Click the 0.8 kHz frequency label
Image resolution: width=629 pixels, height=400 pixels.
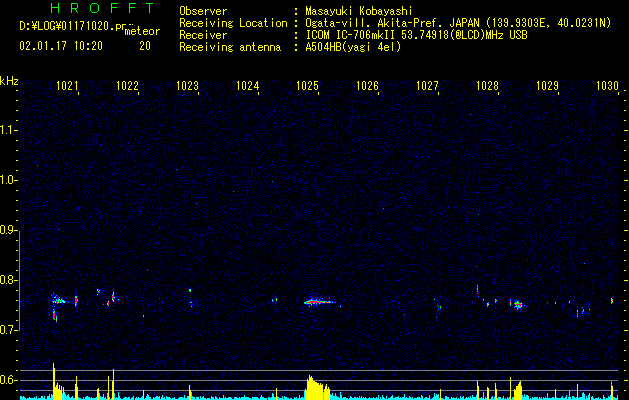[x=9, y=280]
